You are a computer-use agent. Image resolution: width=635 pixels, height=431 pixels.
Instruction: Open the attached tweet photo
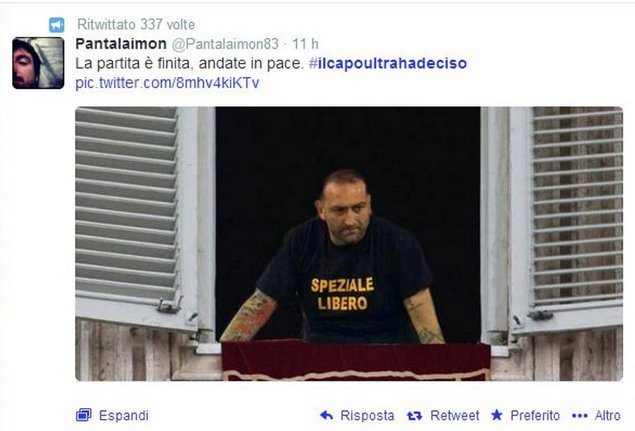pyautogui.click(x=349, y=244)
